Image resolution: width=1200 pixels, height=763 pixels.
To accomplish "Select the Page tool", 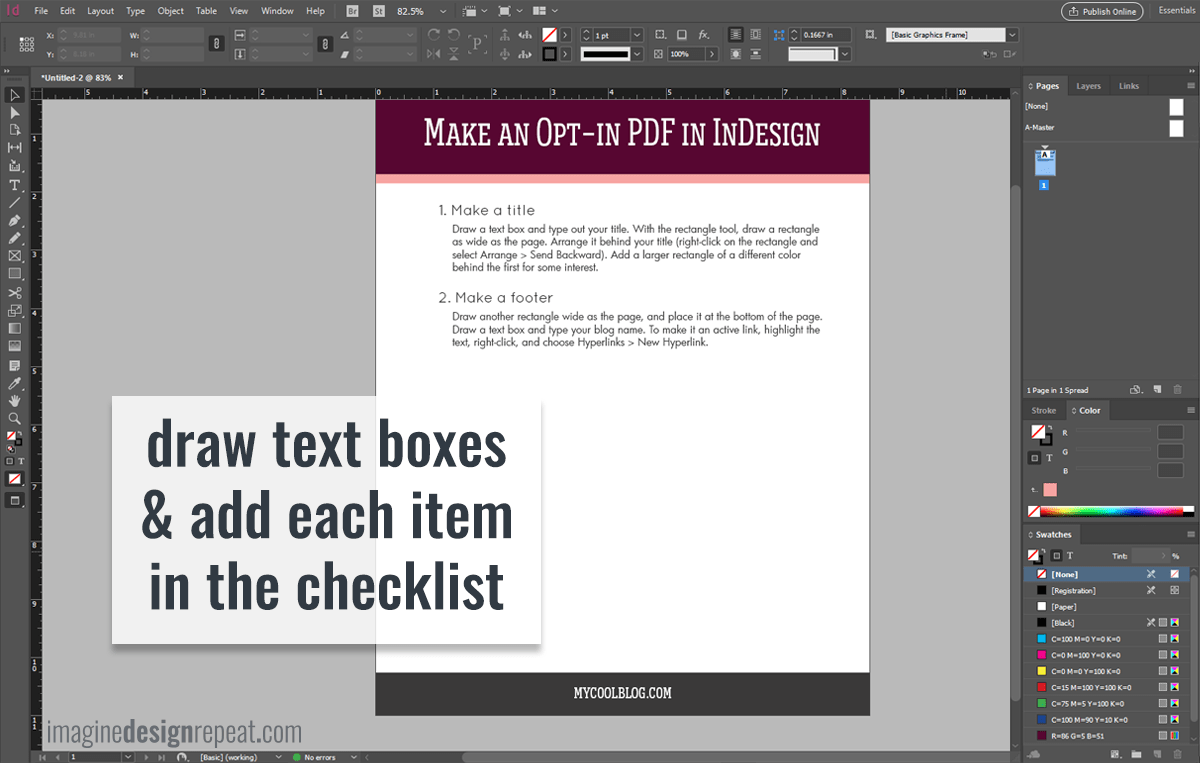I will pos(15,129).
